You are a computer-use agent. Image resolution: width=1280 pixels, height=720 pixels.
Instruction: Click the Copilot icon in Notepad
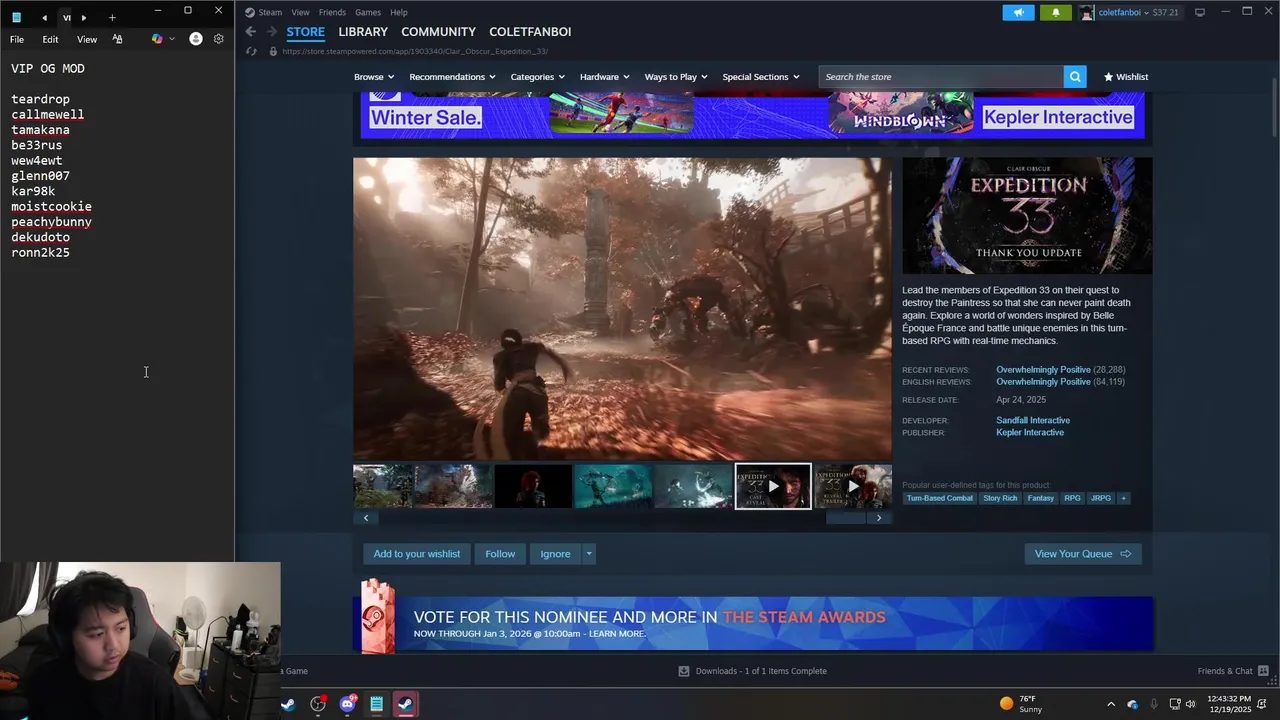pos(157,39)
